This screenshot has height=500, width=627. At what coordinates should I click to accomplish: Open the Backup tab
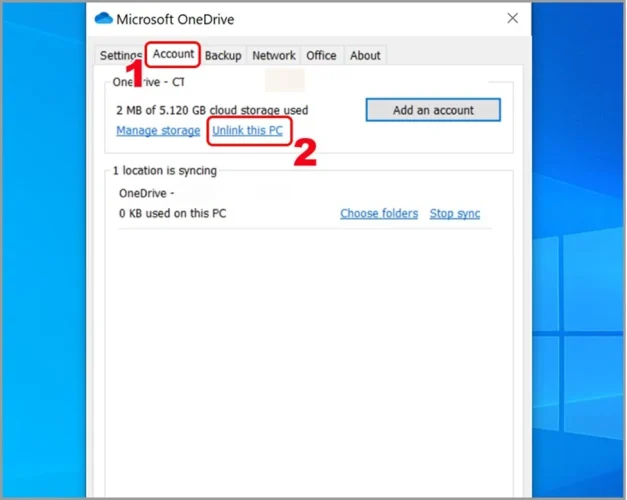(x=223, y=55)
